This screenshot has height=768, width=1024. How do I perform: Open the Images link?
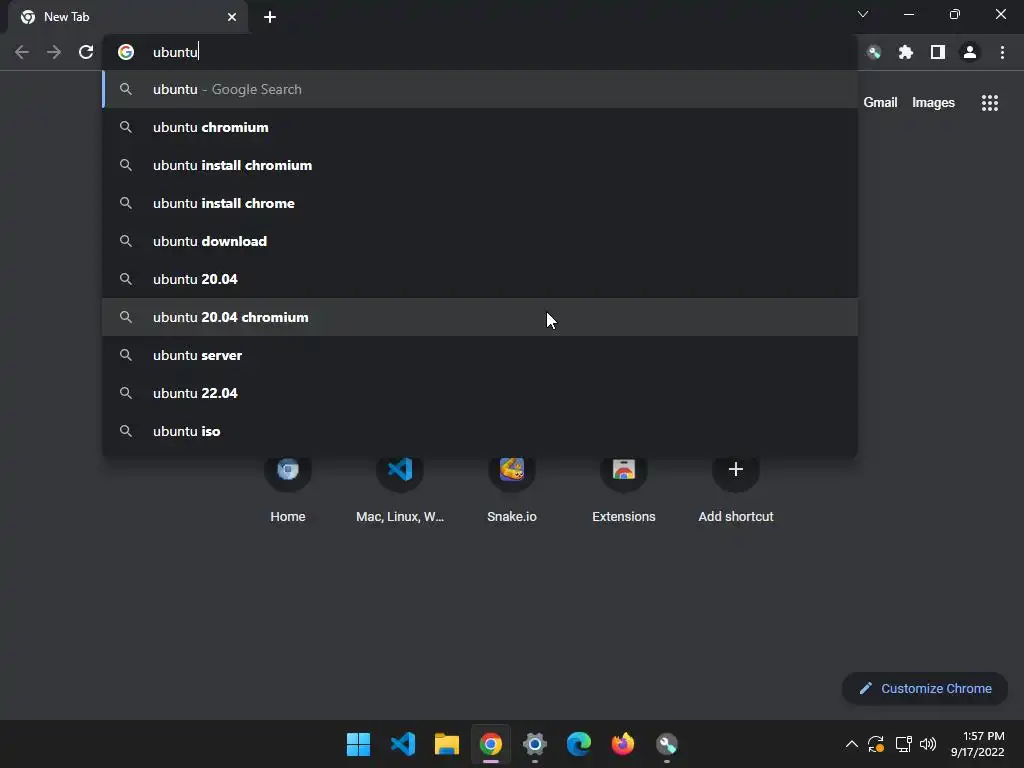(933, 103)
